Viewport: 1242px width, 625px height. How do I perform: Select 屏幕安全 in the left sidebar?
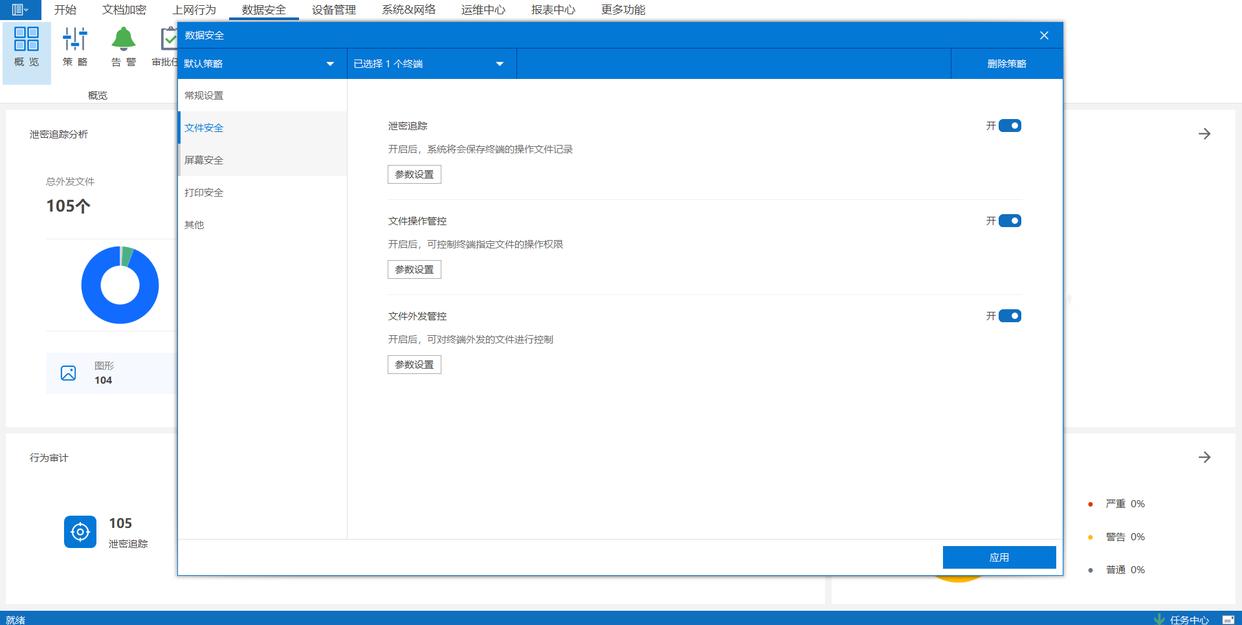click(x=204, y=160)
